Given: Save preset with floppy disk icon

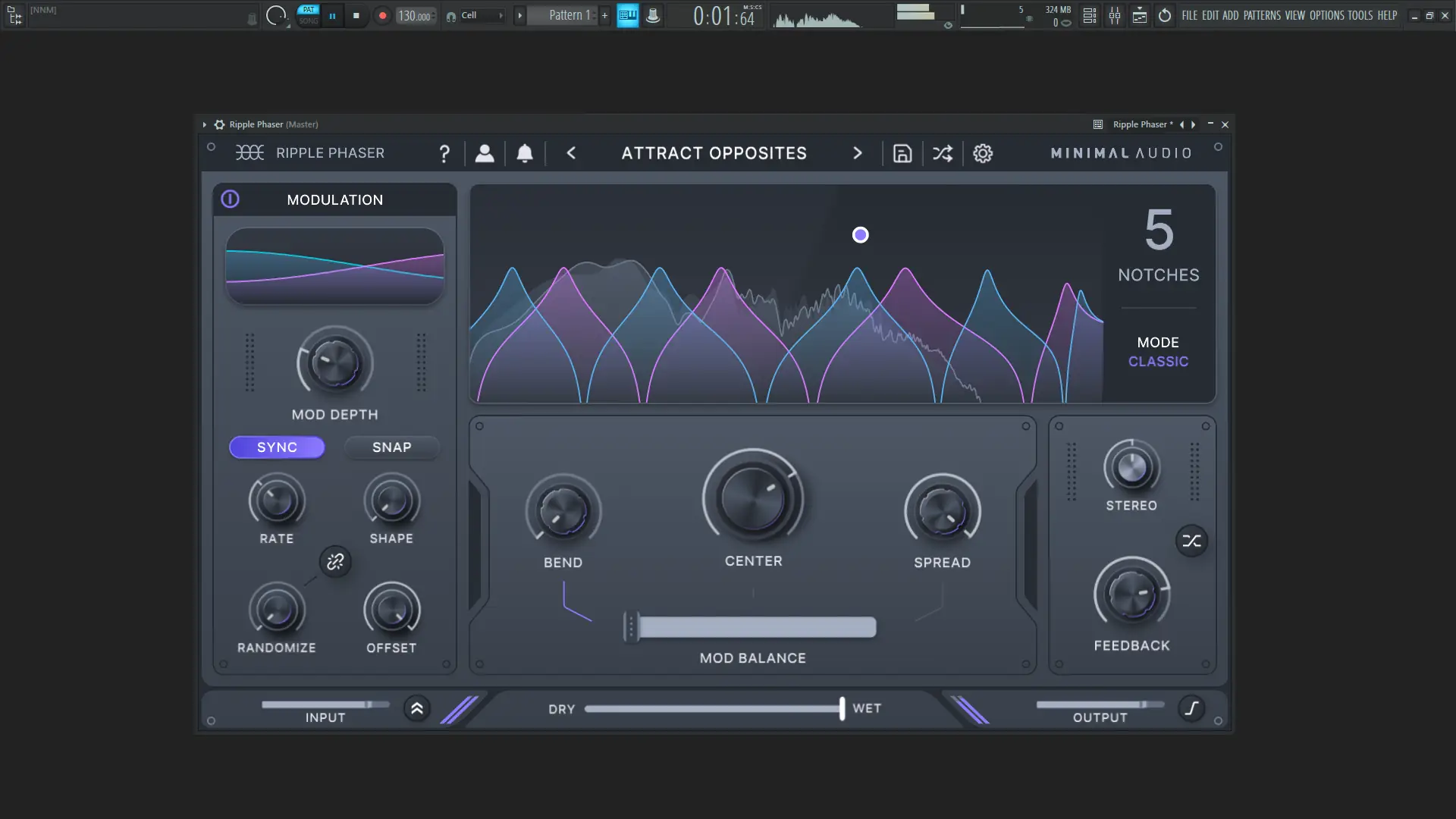Looking at the screenshot, I should tap(902, 154).
